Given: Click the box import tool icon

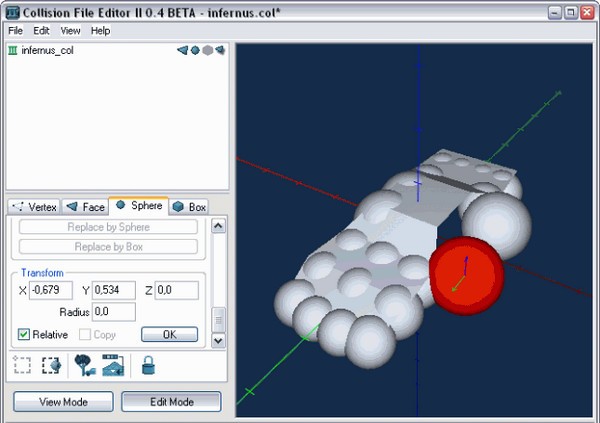Looking at the screenshot, I should [113, 365].
